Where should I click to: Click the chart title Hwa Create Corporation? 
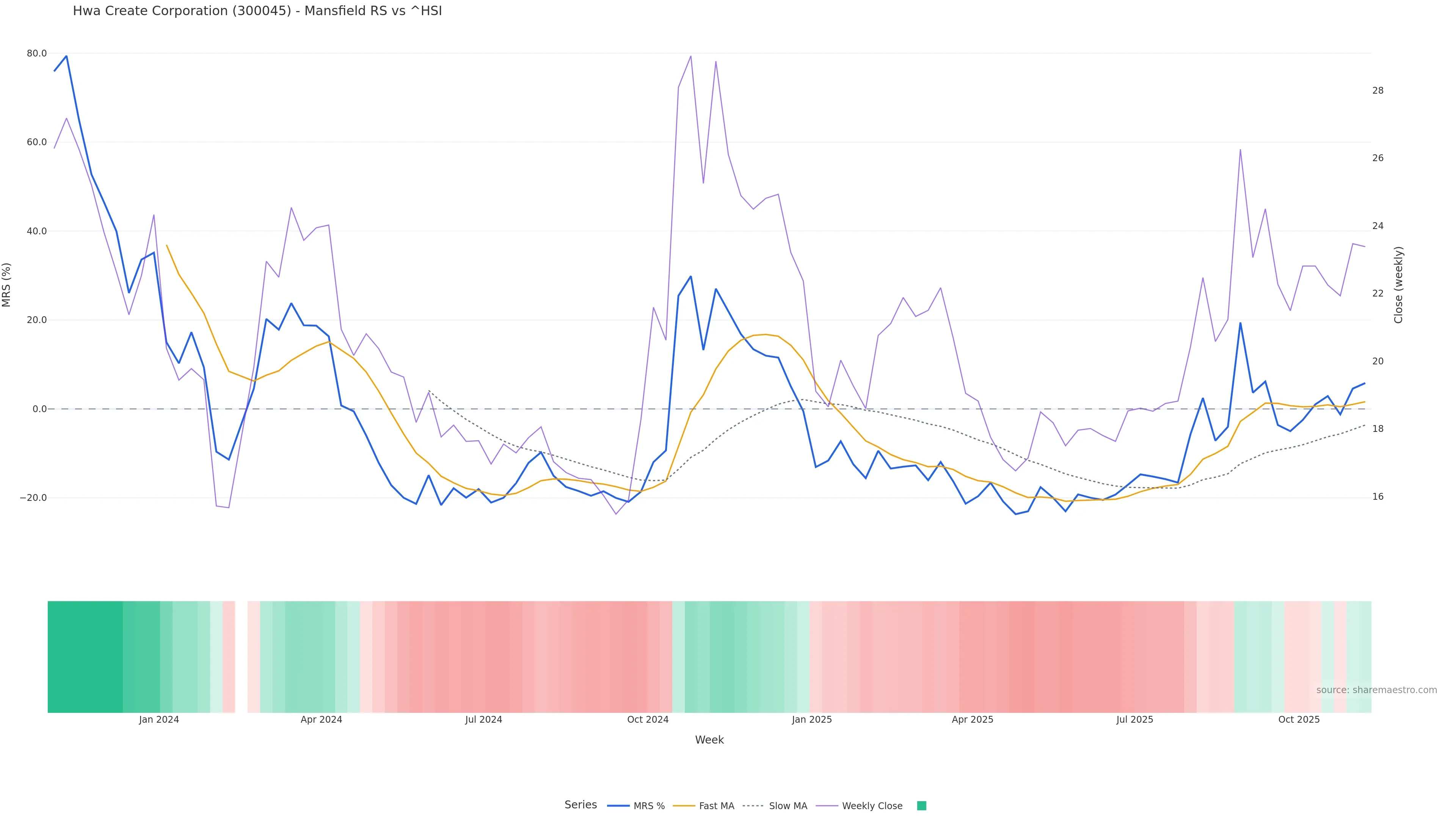[257, 11]
